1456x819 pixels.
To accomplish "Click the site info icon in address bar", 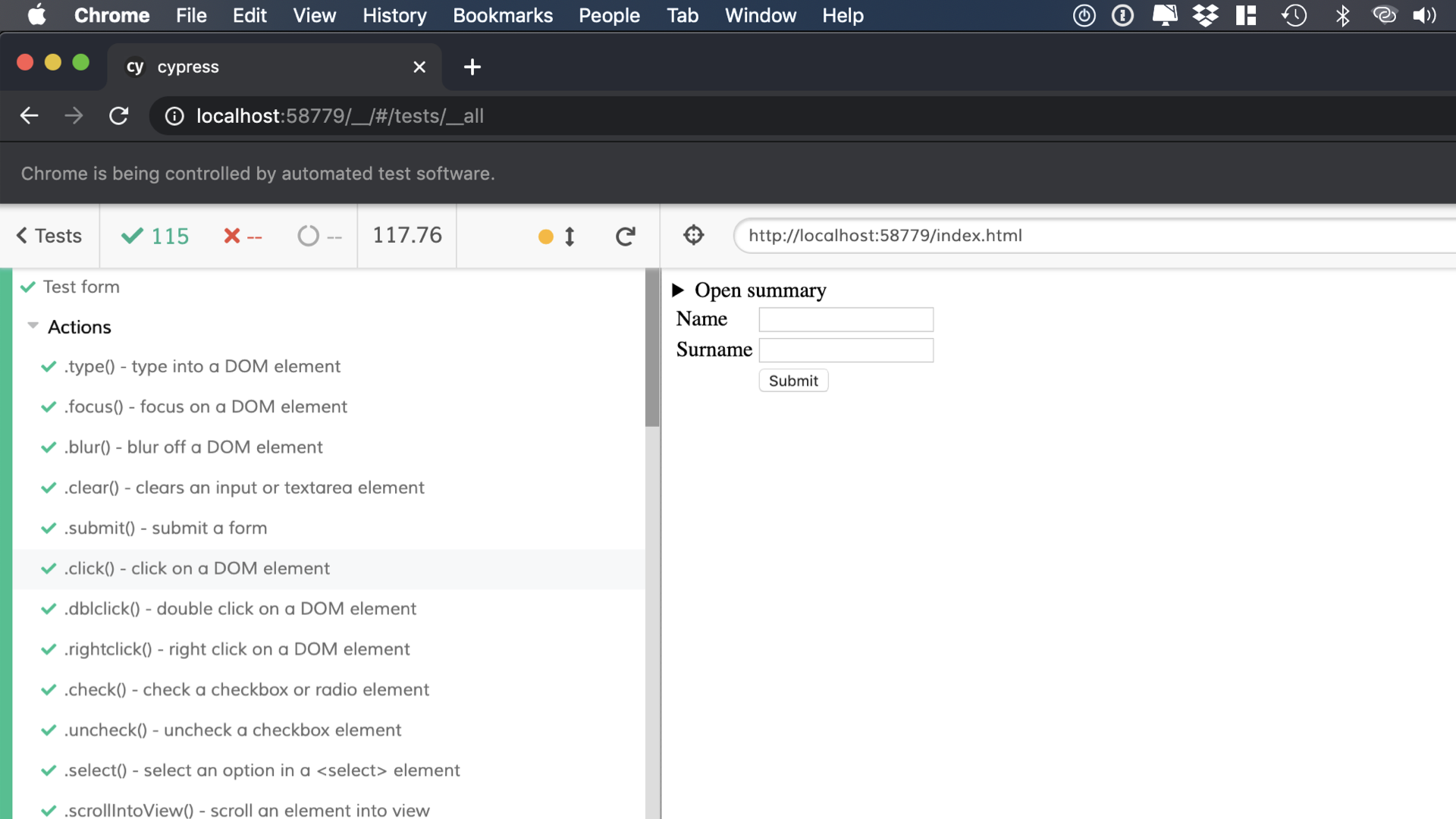I will [x=174, y=115].
